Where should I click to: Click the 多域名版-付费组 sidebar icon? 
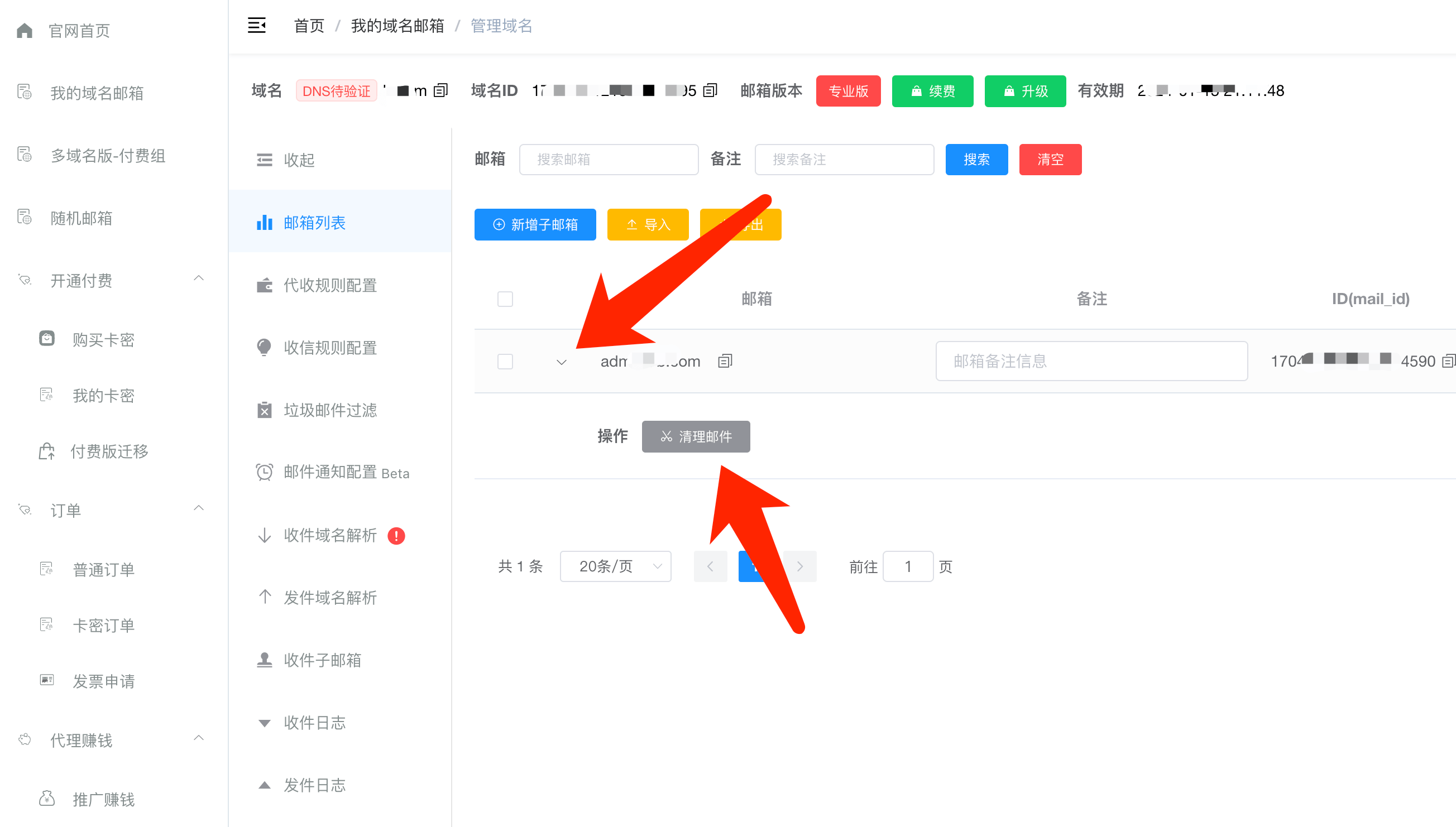click(x=25, y=155)
